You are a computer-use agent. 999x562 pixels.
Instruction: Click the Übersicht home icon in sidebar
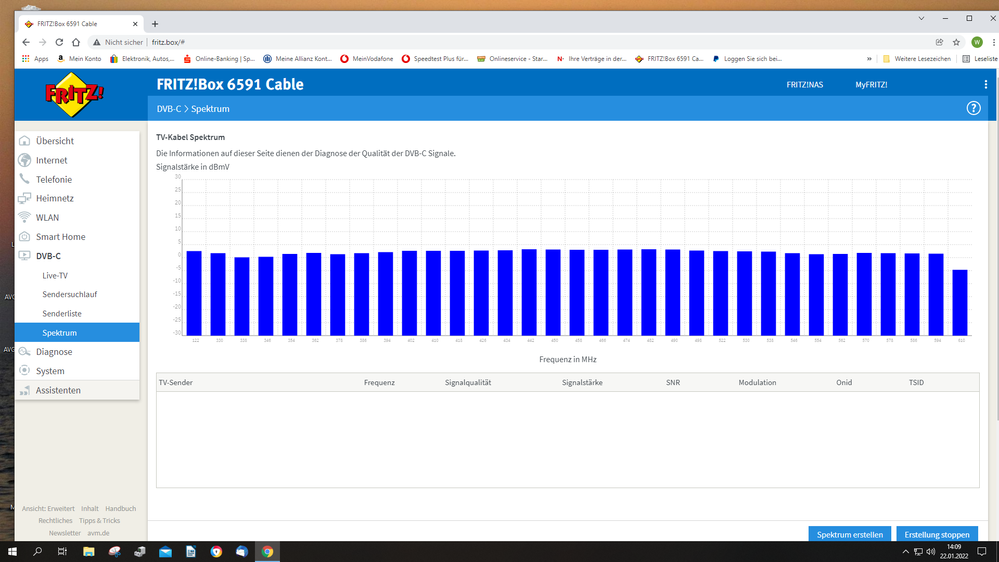pos(24,140)
